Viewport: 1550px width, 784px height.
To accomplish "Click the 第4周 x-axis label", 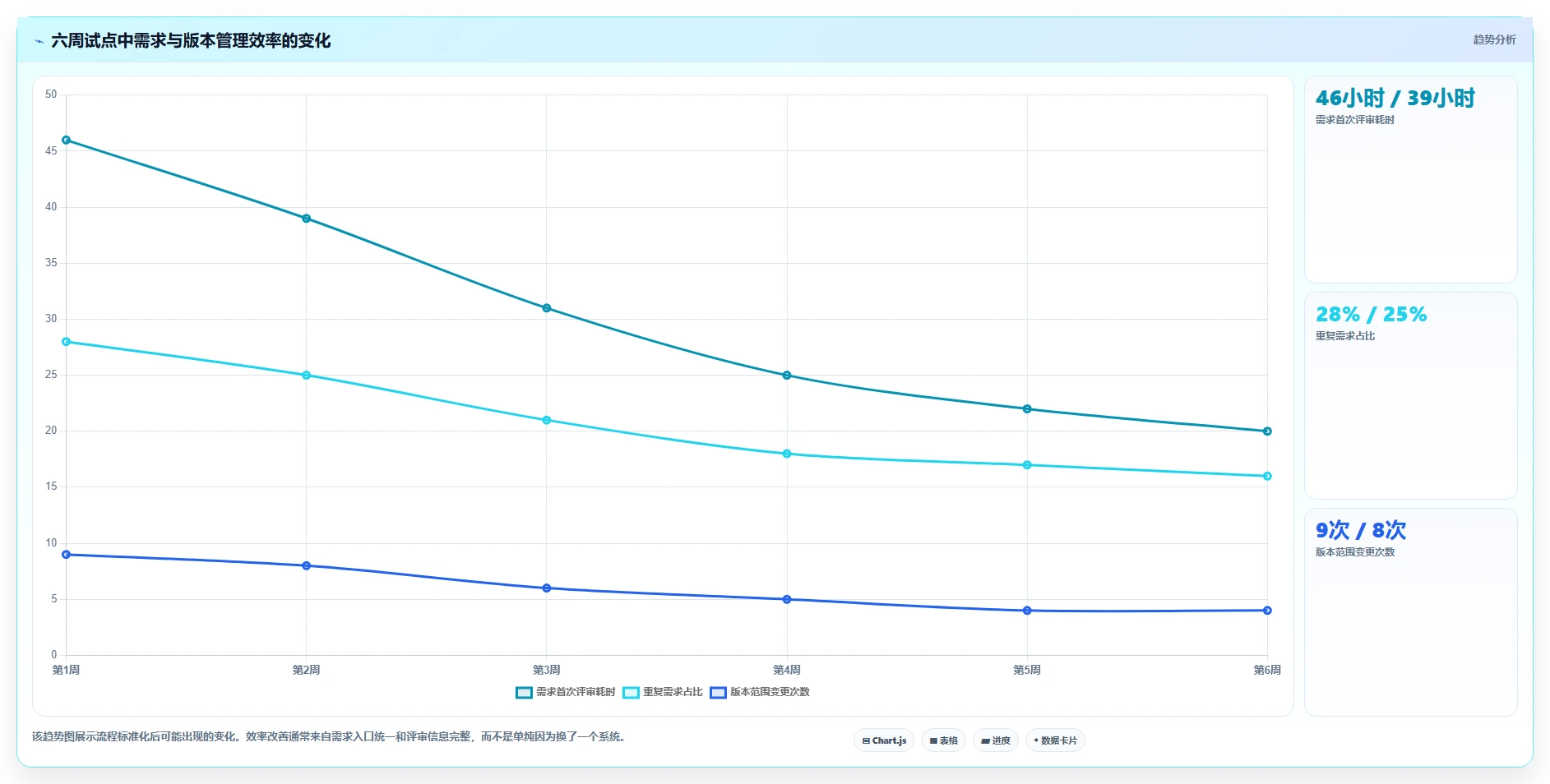I will (787, 670).
